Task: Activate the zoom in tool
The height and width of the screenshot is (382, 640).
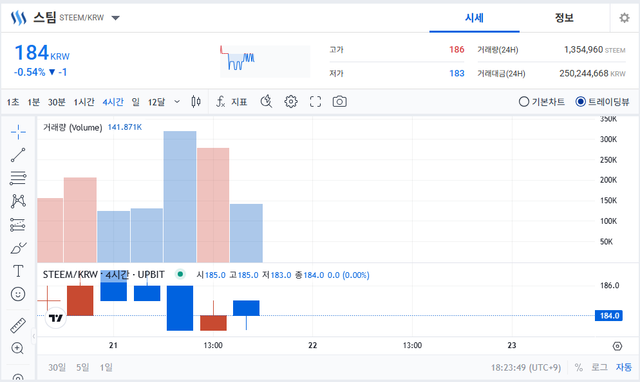Action: click(x=18, y=348)
